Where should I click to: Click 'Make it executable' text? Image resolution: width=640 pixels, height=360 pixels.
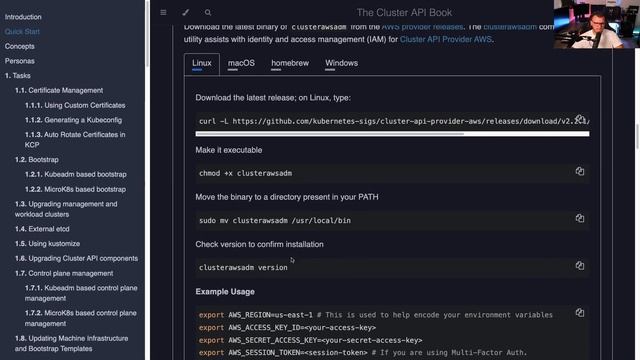(229, 150)
